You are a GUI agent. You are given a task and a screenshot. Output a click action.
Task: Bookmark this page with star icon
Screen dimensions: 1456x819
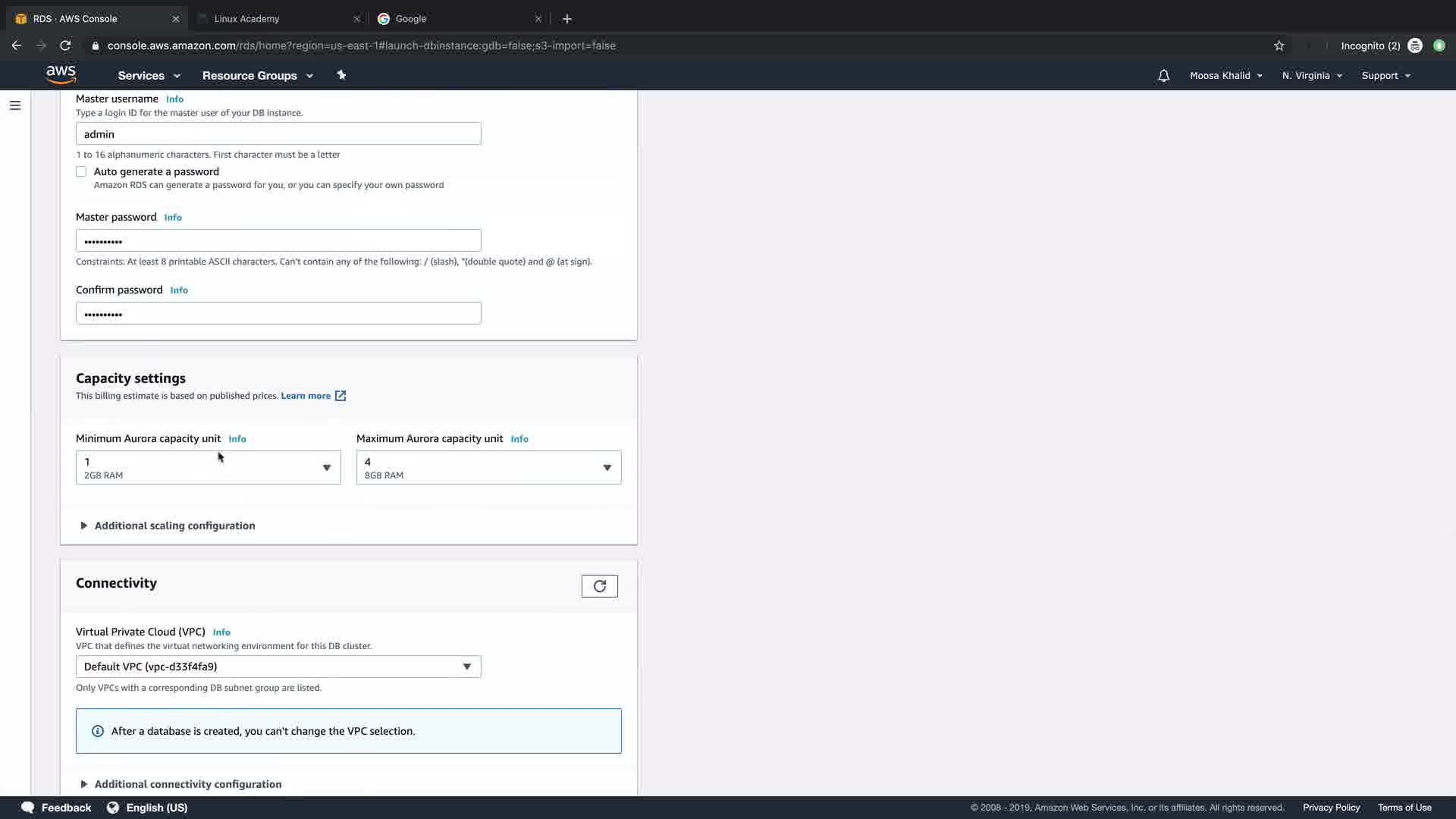click(1279, 45)
